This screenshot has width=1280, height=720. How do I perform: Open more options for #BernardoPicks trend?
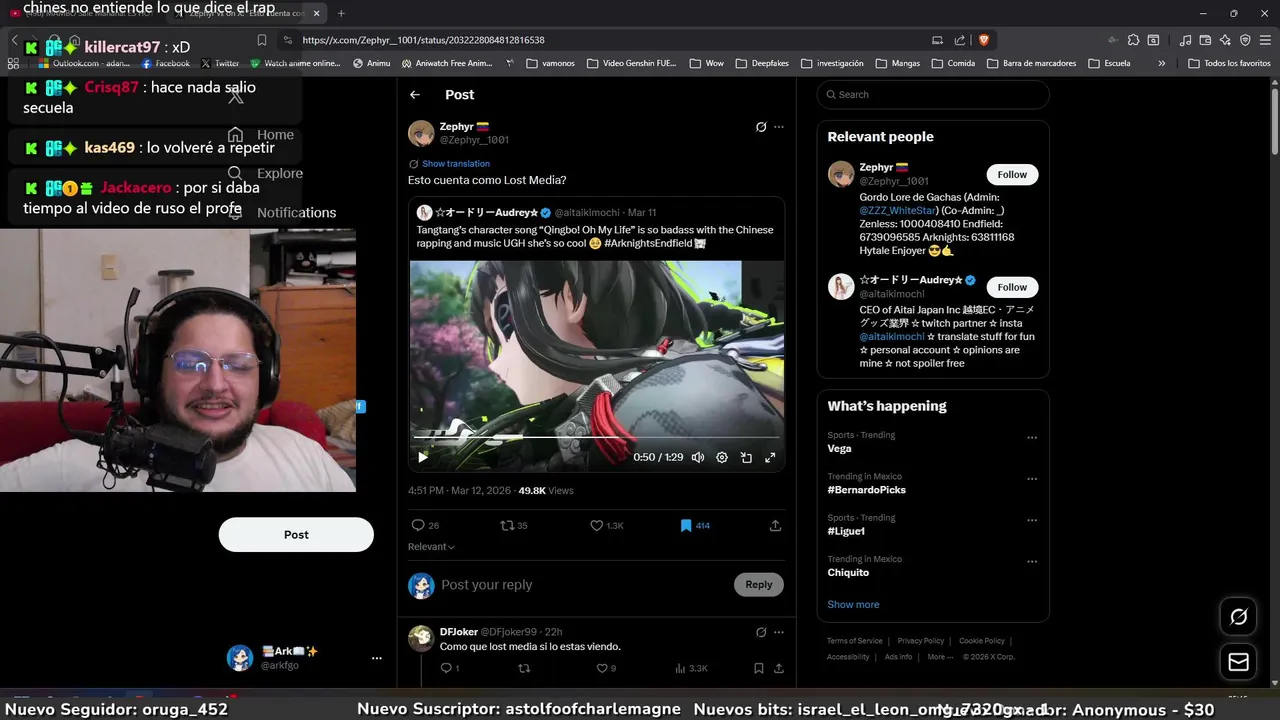point(1032,479)
